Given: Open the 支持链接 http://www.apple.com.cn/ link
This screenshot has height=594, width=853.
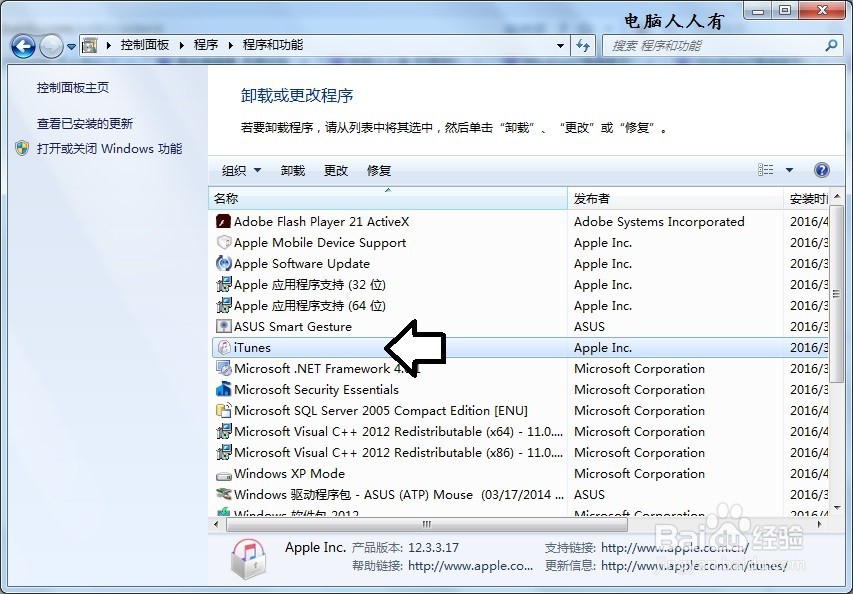Looking at the screenshot, I should click(675, 548).
